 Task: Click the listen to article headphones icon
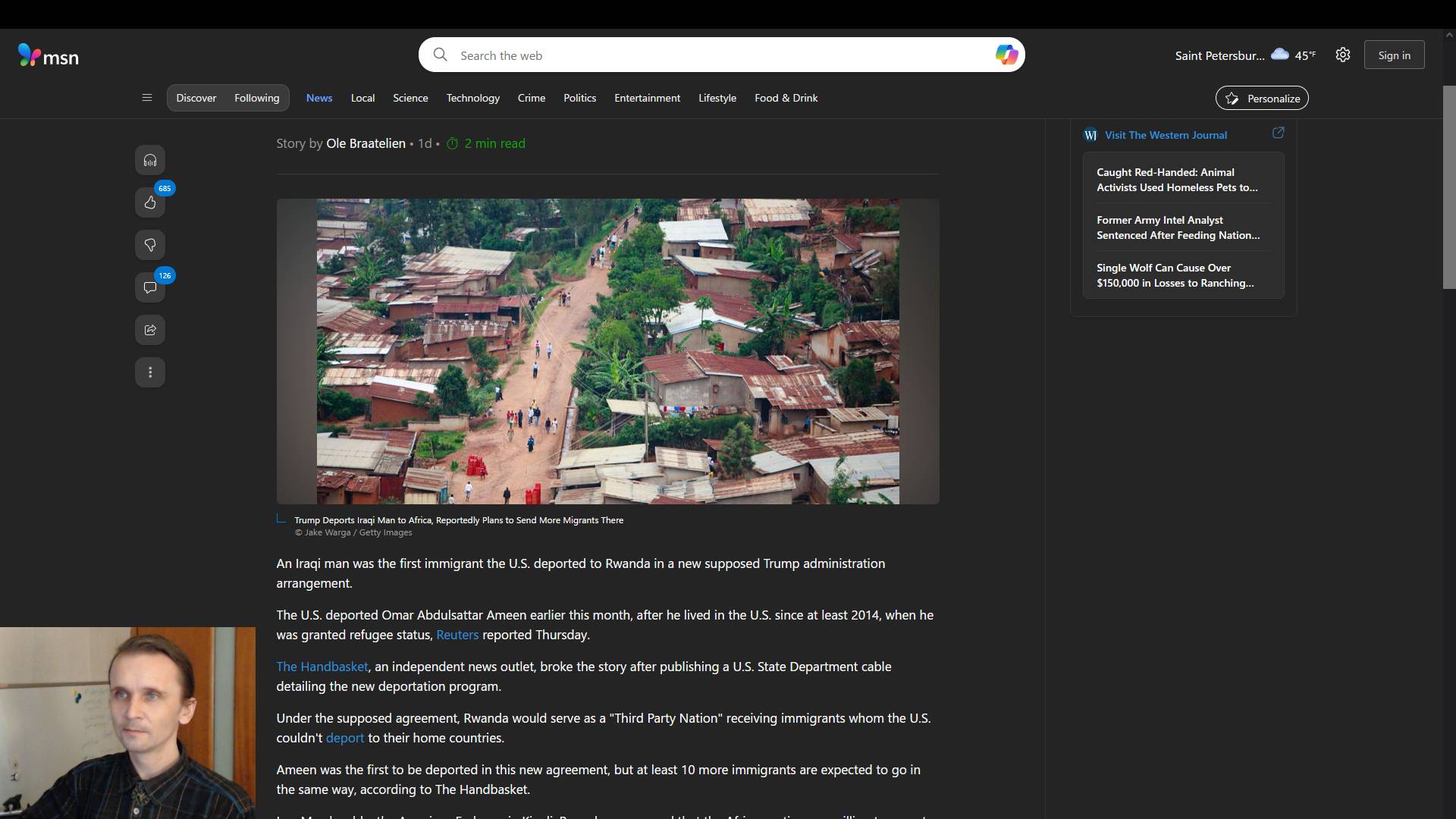[x=150, y=160]
